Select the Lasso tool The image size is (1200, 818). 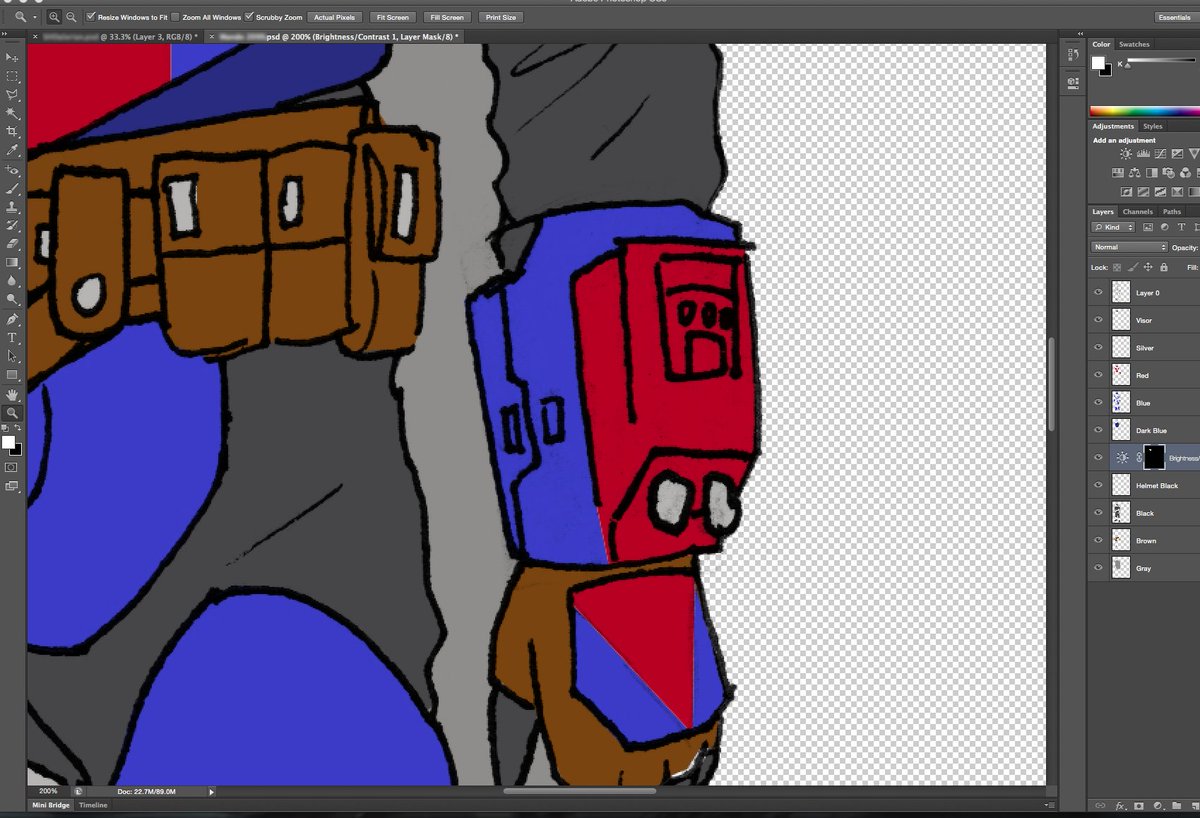[x=12, y=95]
